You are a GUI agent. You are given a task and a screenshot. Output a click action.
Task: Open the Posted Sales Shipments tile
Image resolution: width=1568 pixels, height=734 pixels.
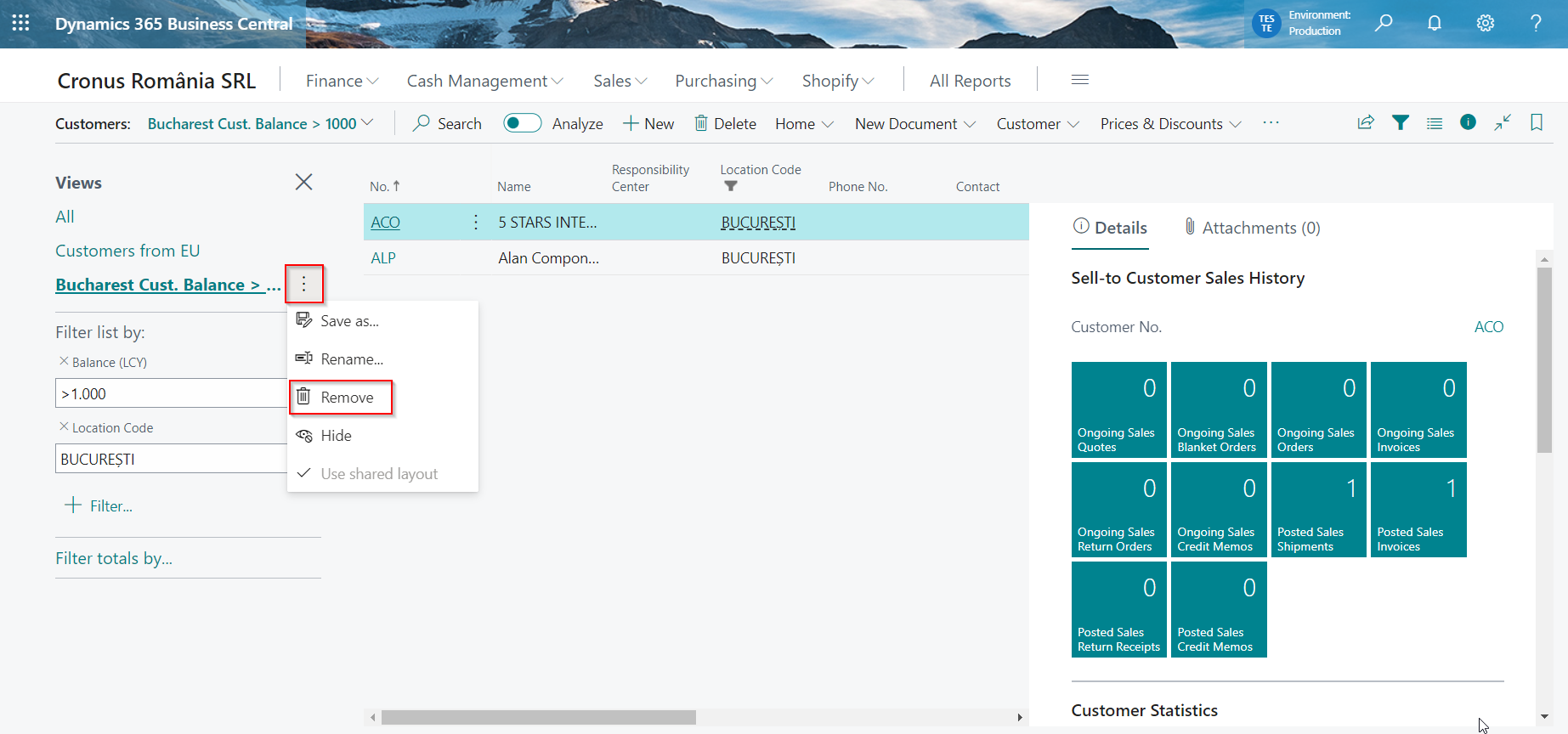pos(1318,509)
